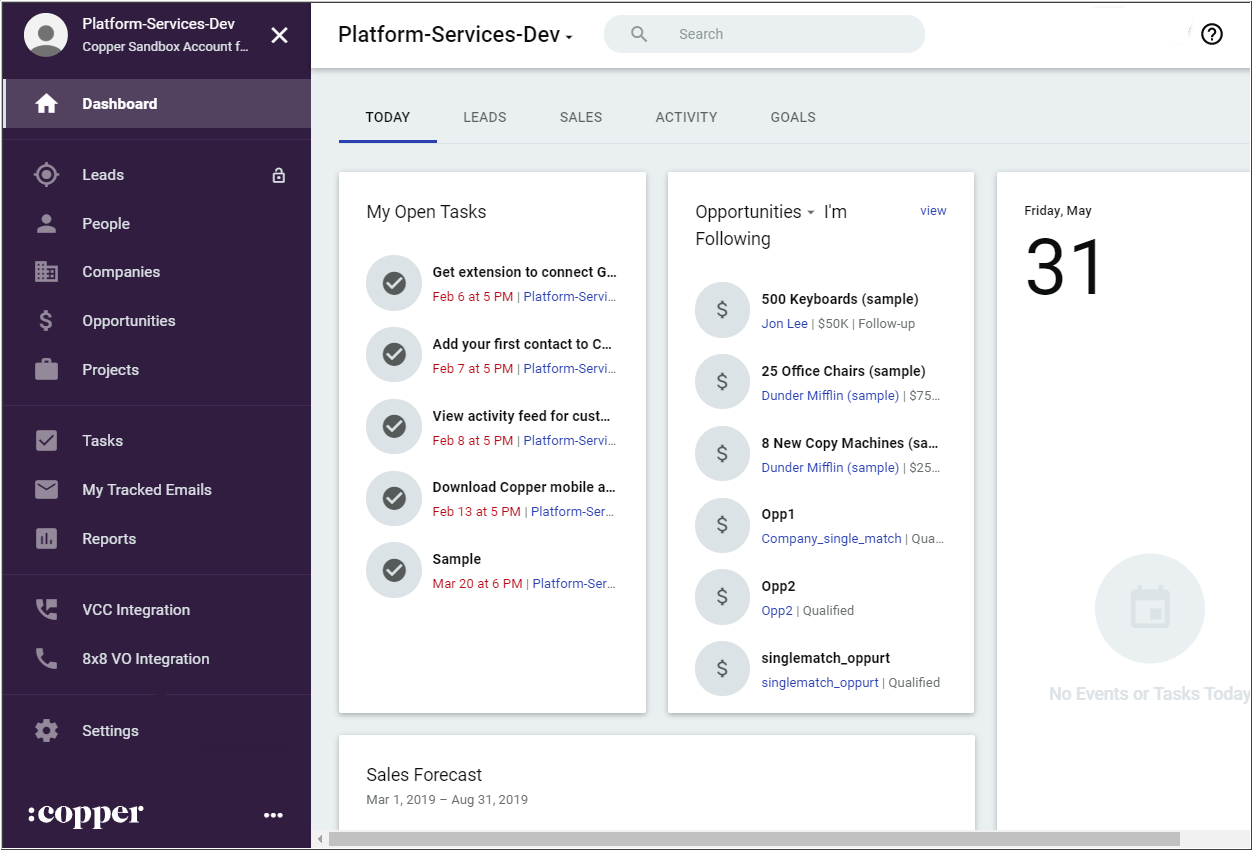The width and height of the screenshot is (1252, 850).
Task: Complete the Add your first contact task
Action: click(394, 355)
